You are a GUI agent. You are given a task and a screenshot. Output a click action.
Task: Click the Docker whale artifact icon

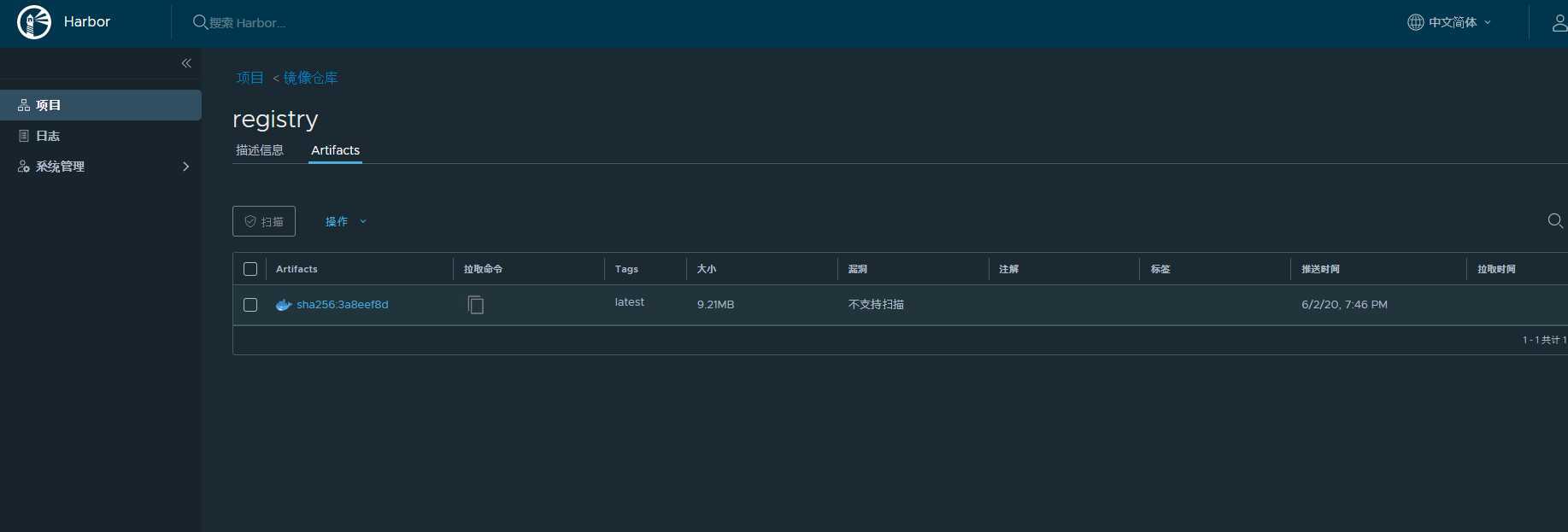pos(284,305)
